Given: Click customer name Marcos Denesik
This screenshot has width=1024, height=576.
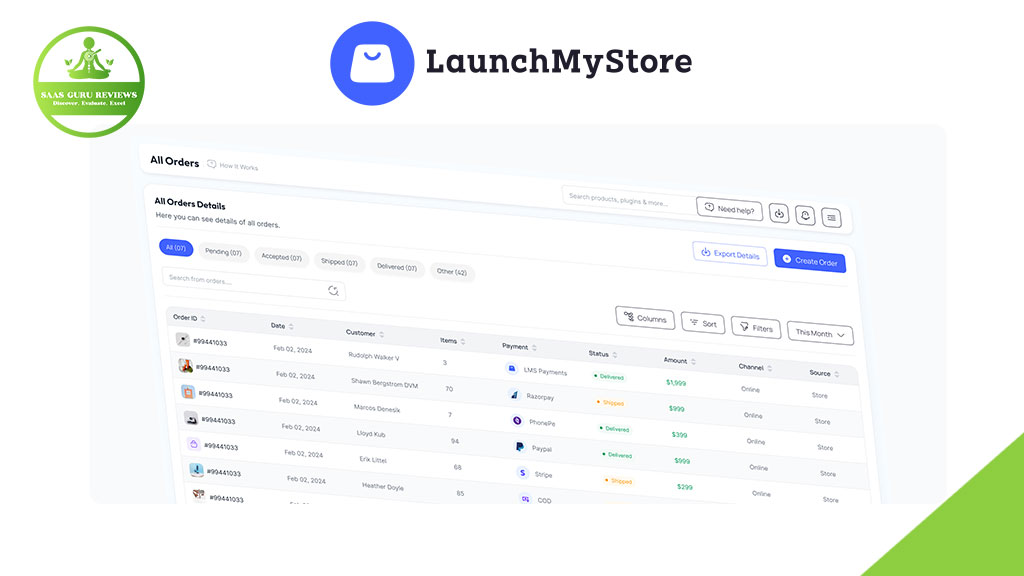Looking at the screenshot, I should 377,408.
